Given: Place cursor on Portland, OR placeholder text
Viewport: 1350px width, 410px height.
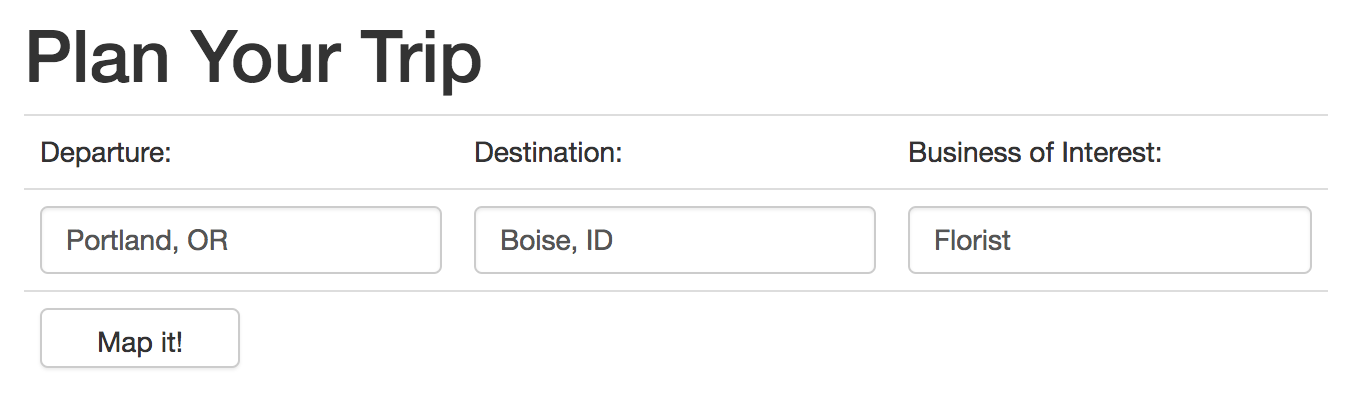Looking at the screenshot, I should (147, 241).
